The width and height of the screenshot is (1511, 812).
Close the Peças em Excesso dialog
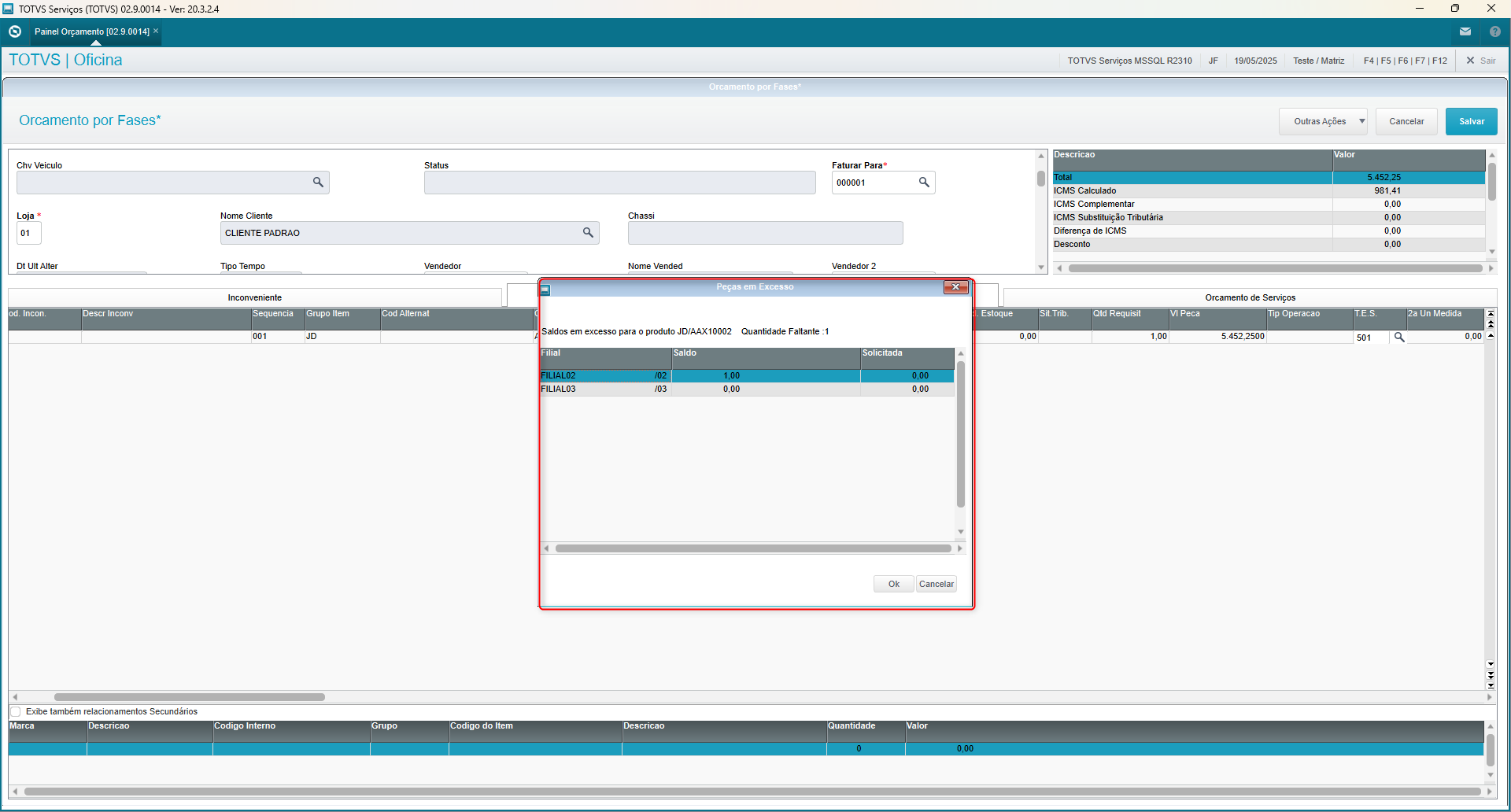point(955,287)
